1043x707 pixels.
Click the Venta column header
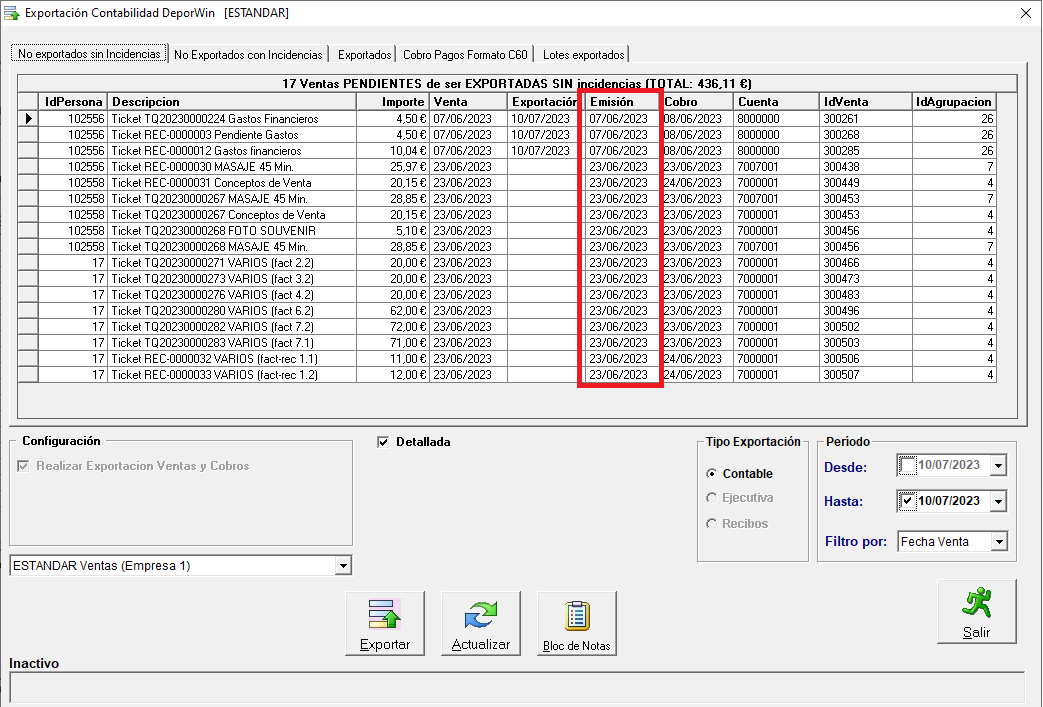pos(468,102)
